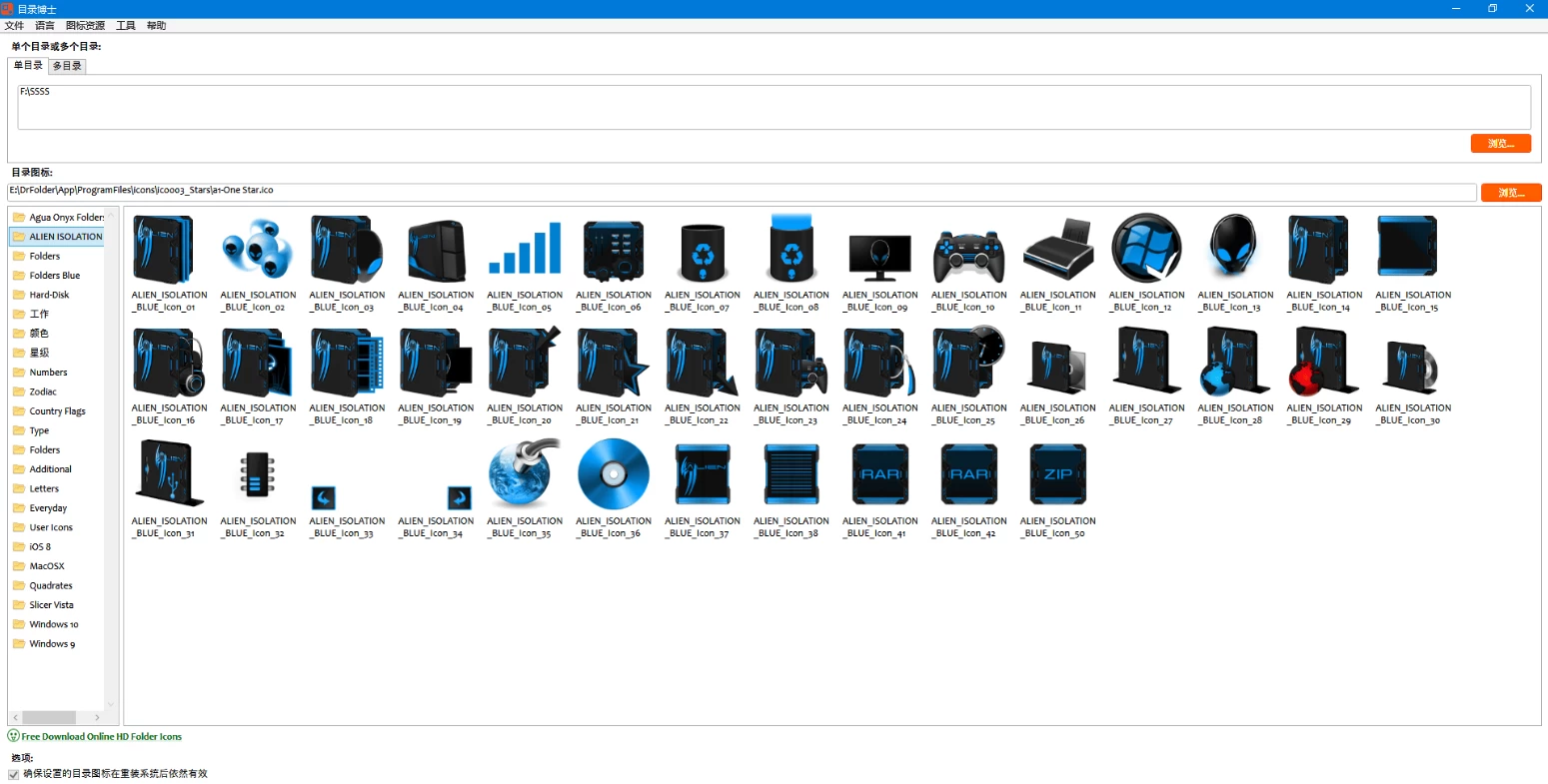Select the folder icon with red globe
Viewport: 1548px width, 784px height.
1324,364
